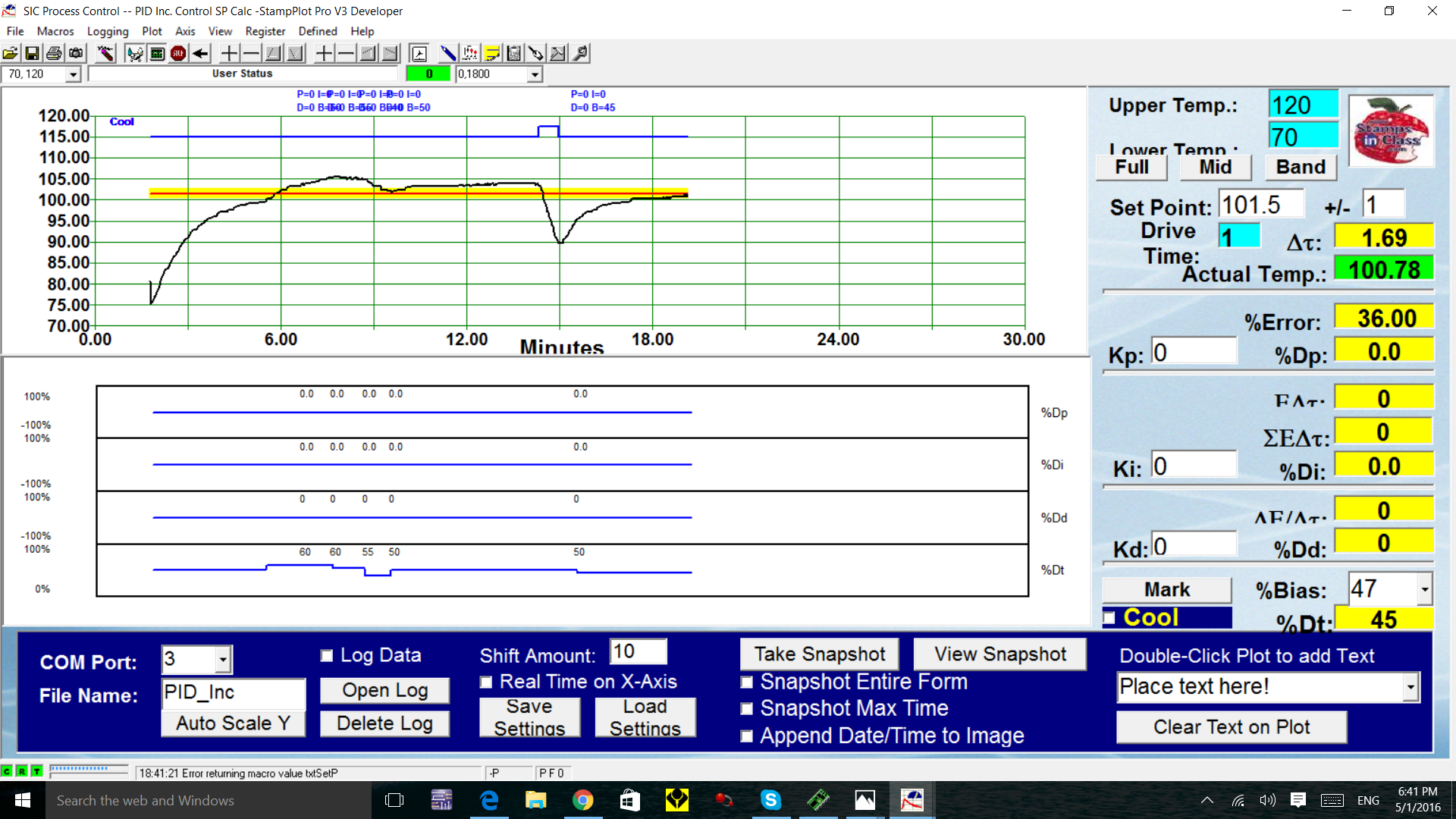1456x819 pixels.
Task: Click the tag tool icon
Action: tap(536, 53)
